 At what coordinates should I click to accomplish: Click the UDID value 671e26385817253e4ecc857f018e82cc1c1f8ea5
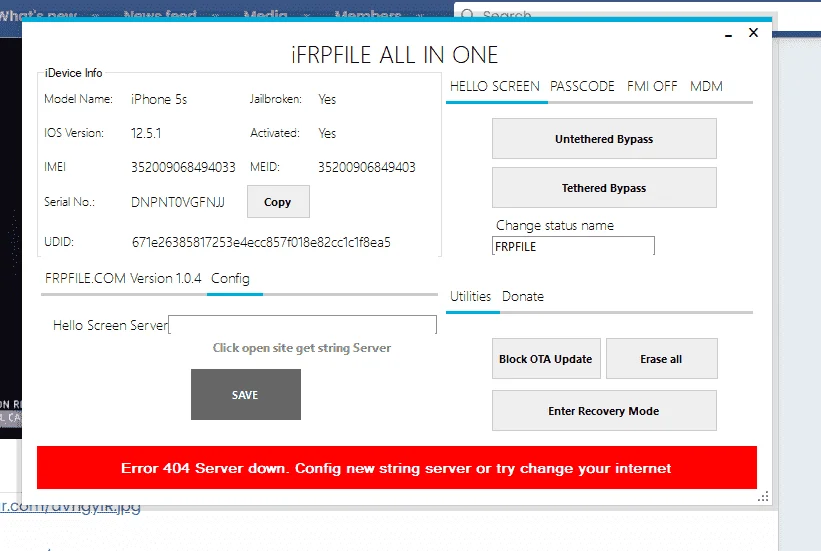[261, 242]
